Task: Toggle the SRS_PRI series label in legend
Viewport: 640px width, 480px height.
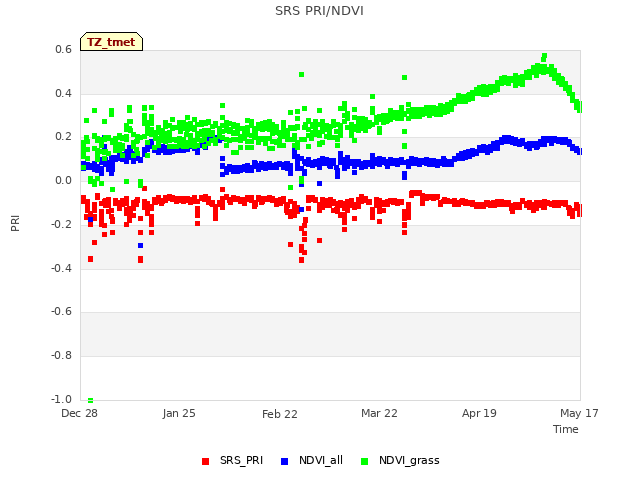Action: tap(241, 460)
